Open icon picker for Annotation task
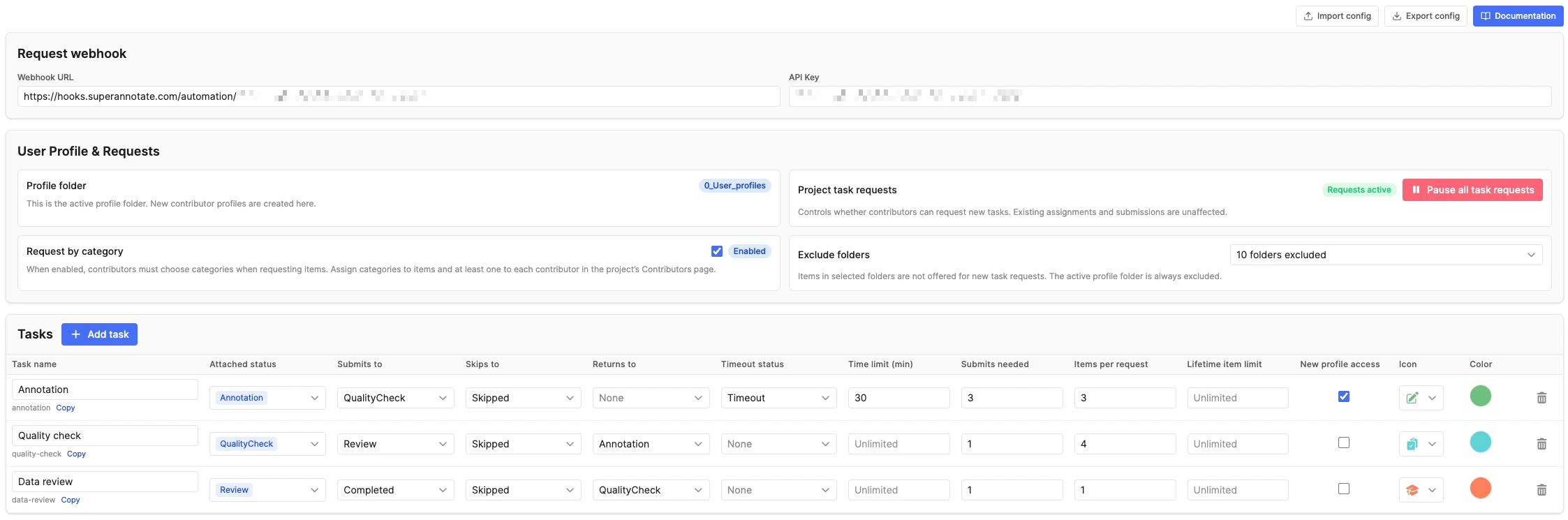 tap(1421, 398)
